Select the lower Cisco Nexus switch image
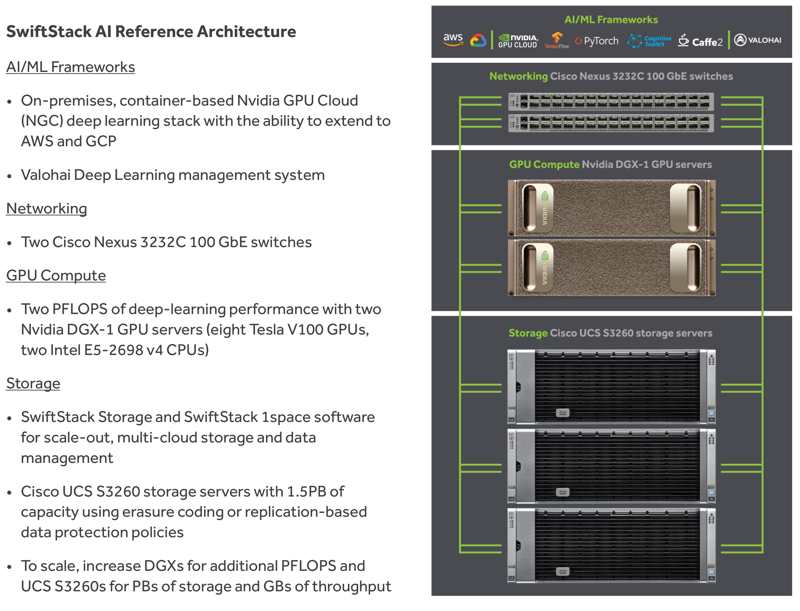This screenshot has width=800, height=611. click(611, 123)
